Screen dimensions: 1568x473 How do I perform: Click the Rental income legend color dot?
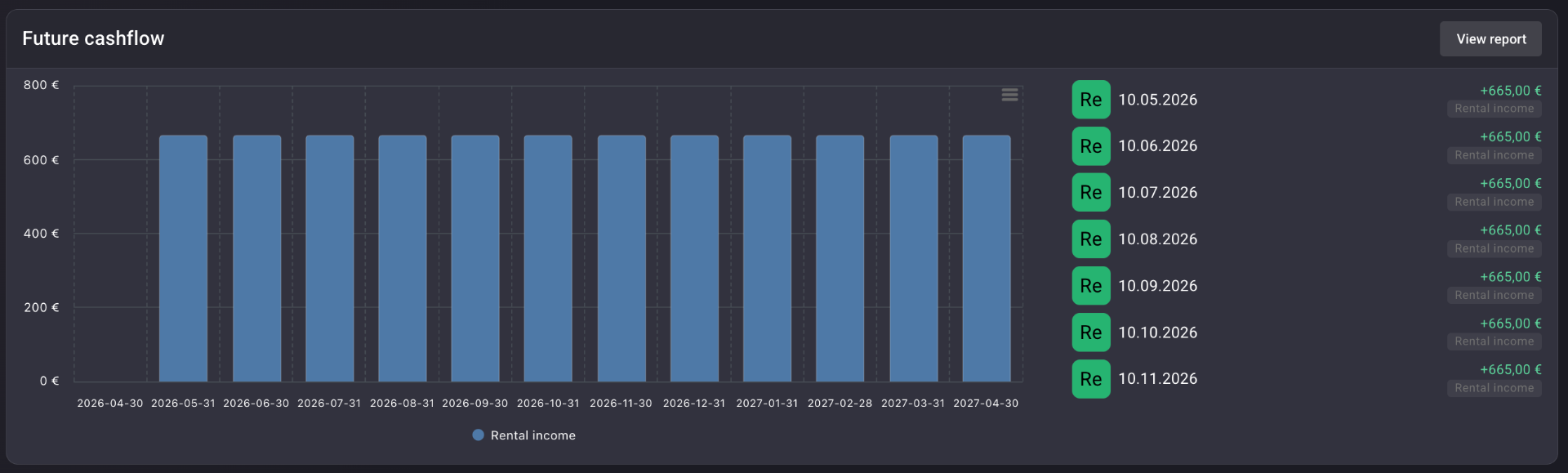pos(479,435)
